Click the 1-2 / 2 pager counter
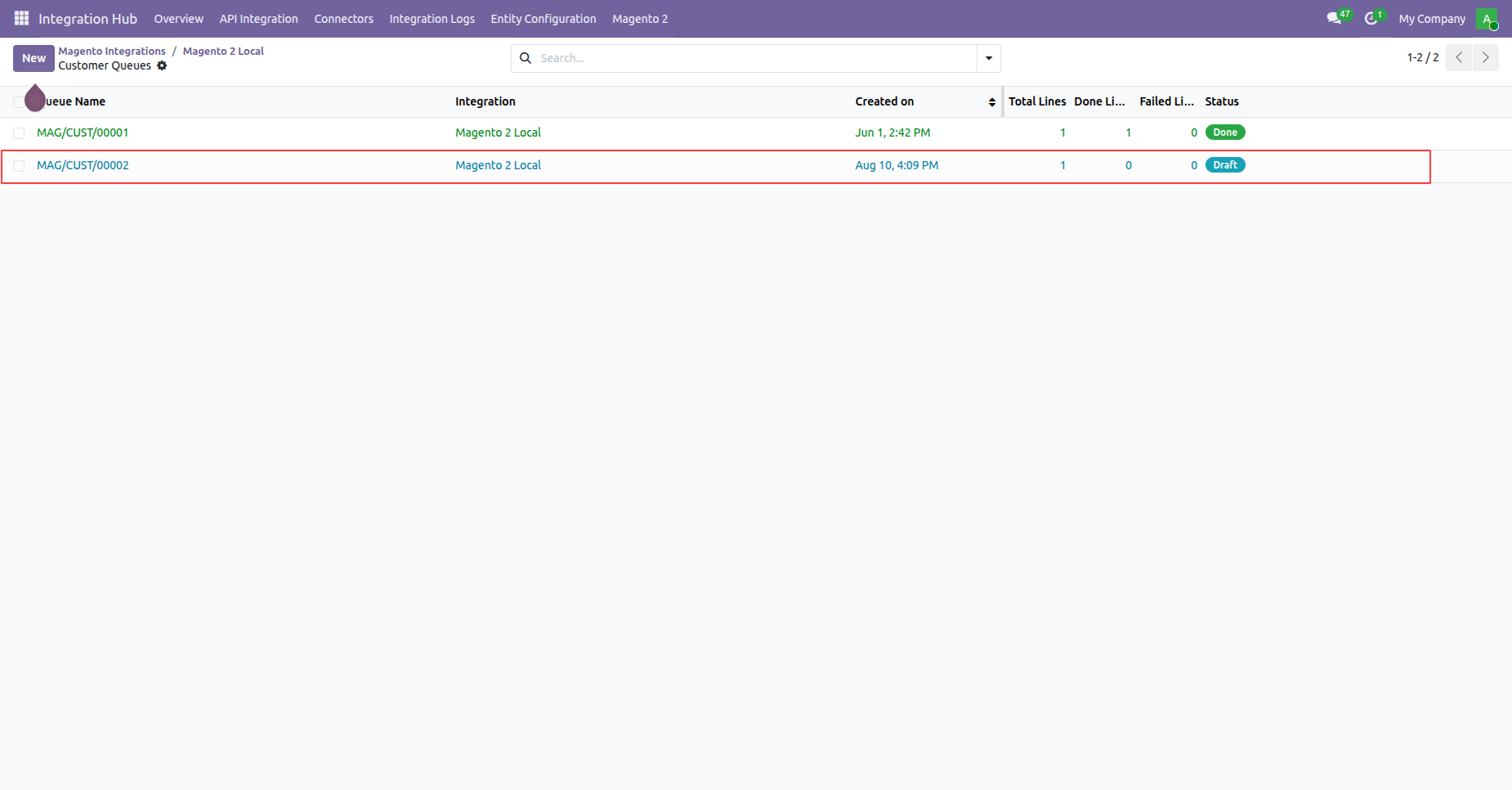The height and width of the screenshot is (790, 1512). (x=1423, y=57)
